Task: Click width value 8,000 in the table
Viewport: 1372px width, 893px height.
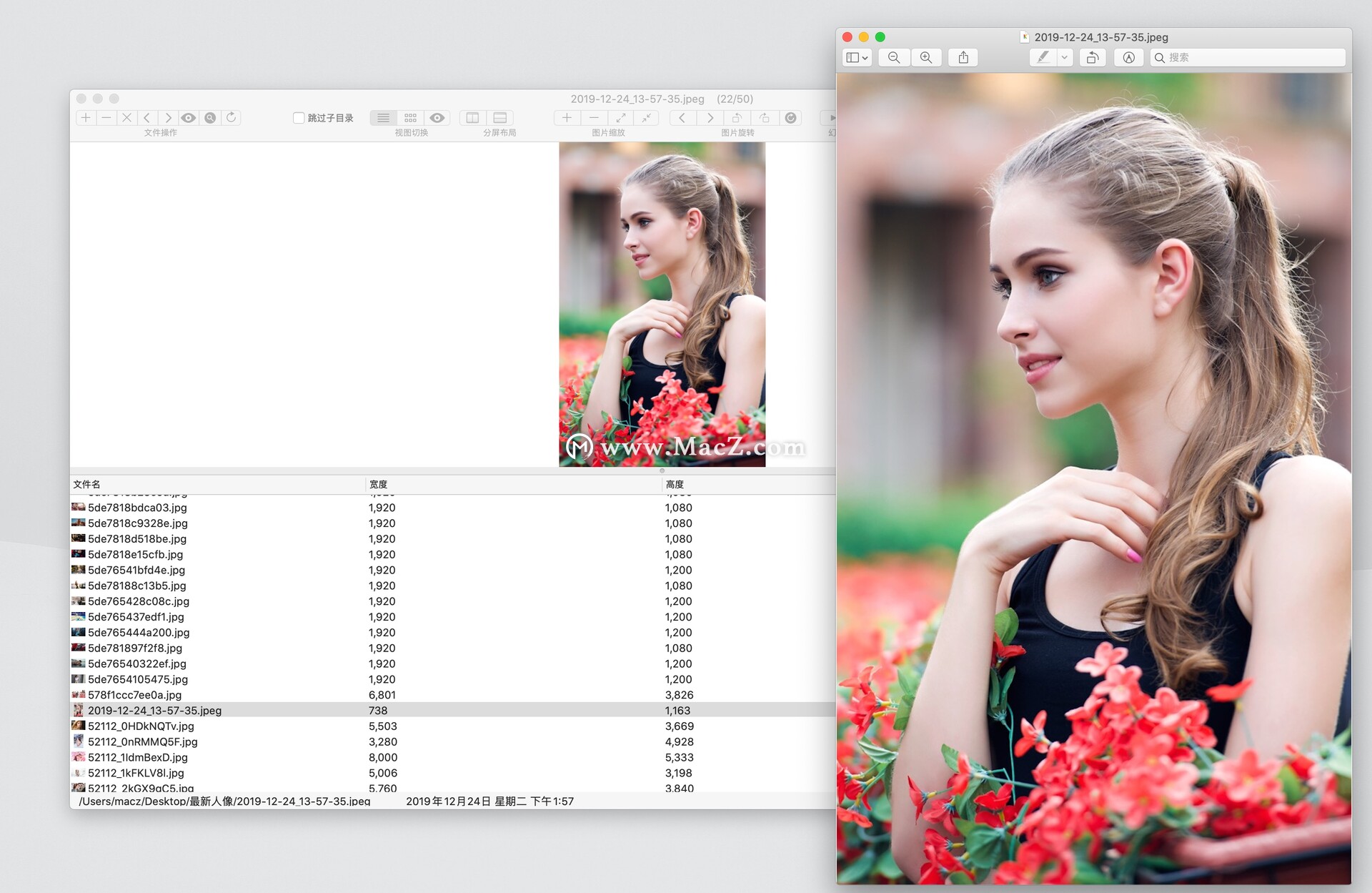Action: tap(383, 758)
